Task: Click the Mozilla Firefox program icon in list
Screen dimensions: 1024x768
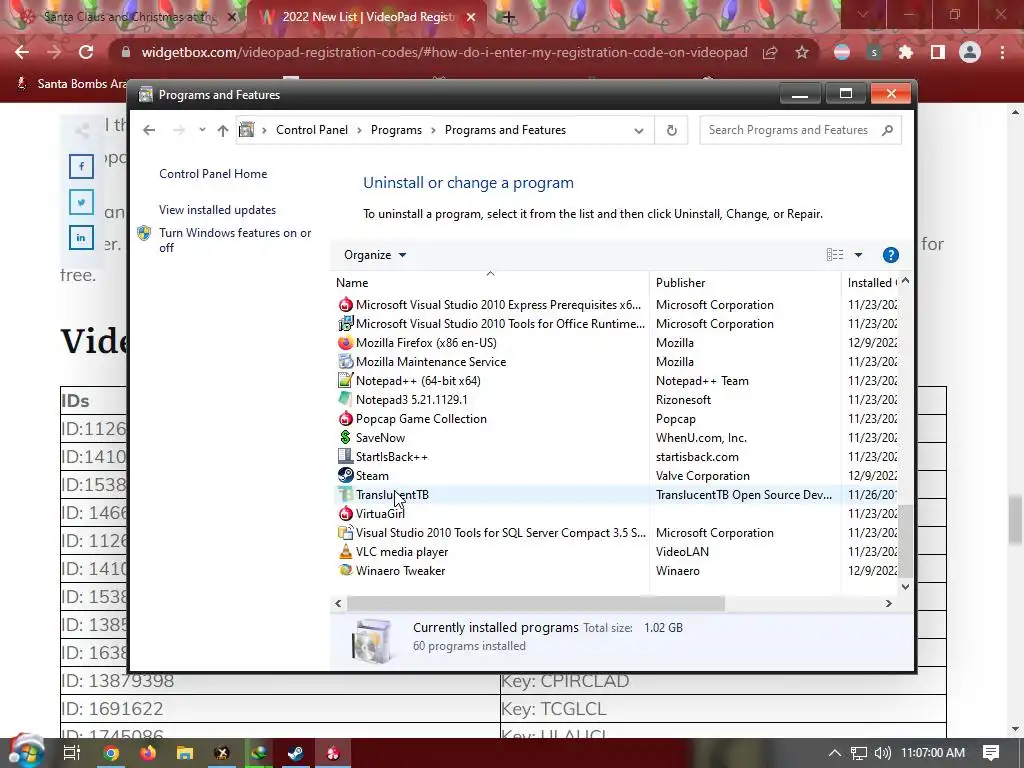Action: pos(345,343)
